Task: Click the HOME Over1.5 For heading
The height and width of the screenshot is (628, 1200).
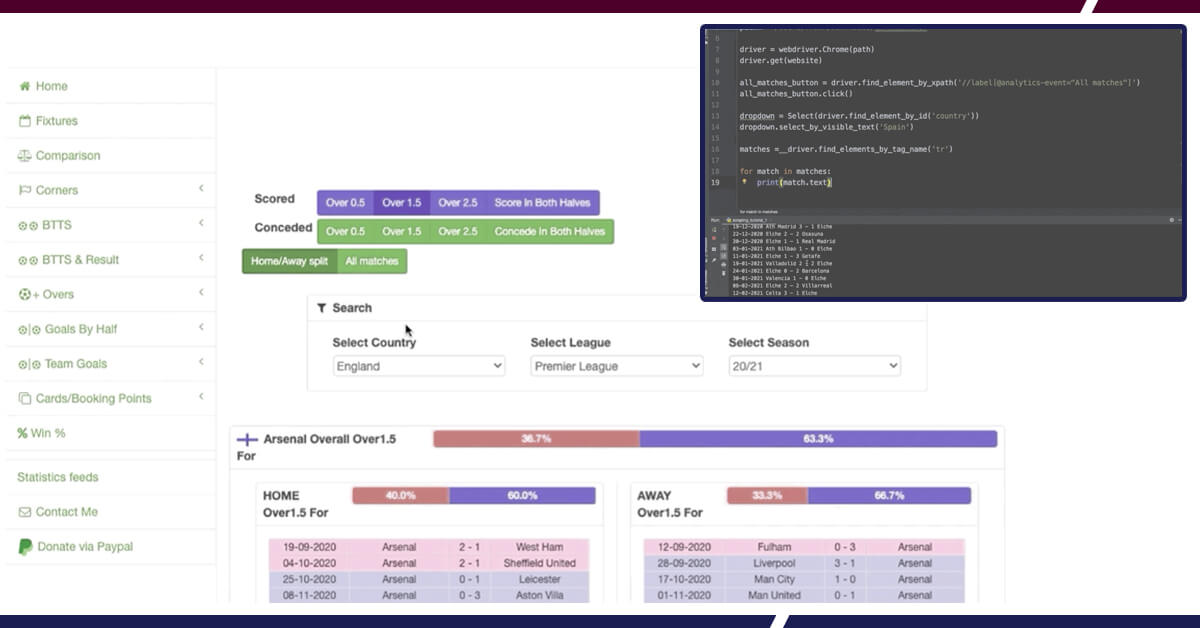Action: (296, 504)
